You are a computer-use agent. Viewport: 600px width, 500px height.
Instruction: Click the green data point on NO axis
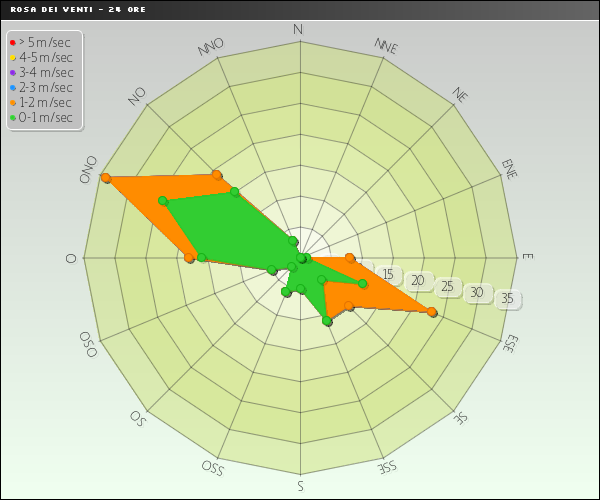tap(234, 191)
